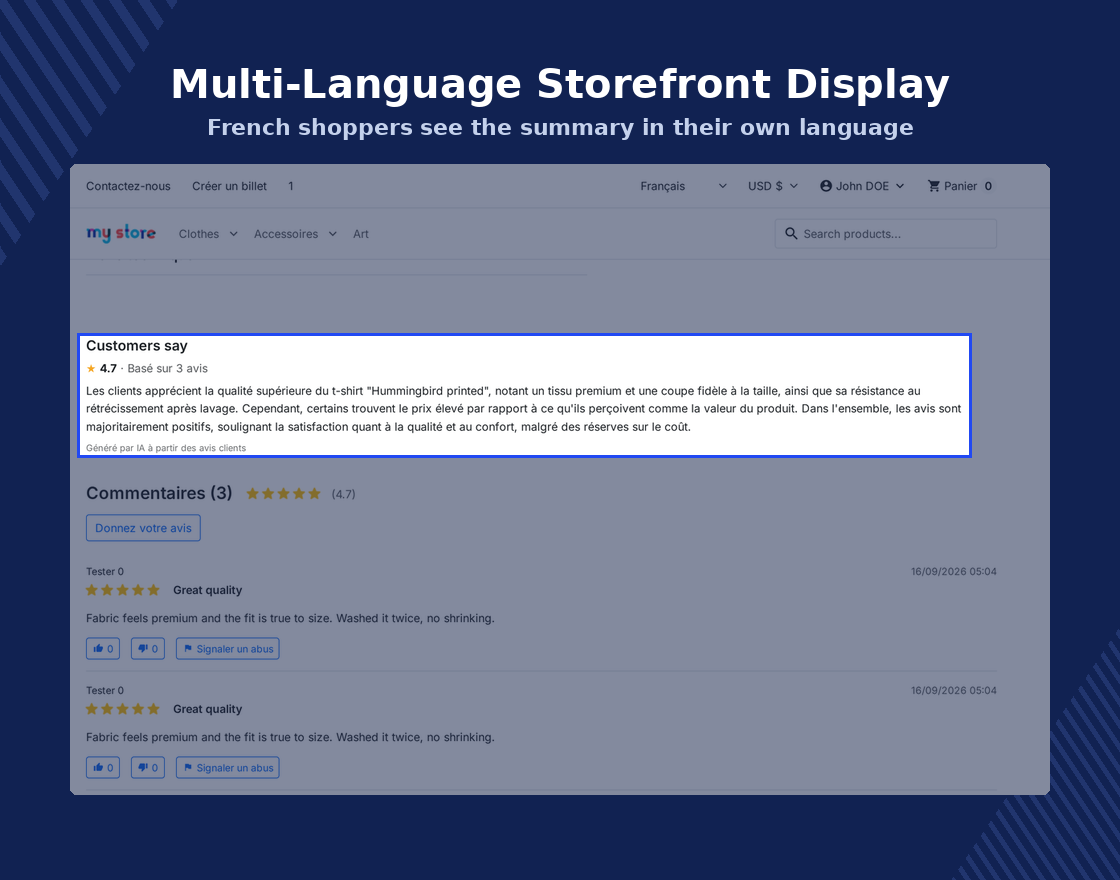Expand the Clothes menu

click(208, 234)
